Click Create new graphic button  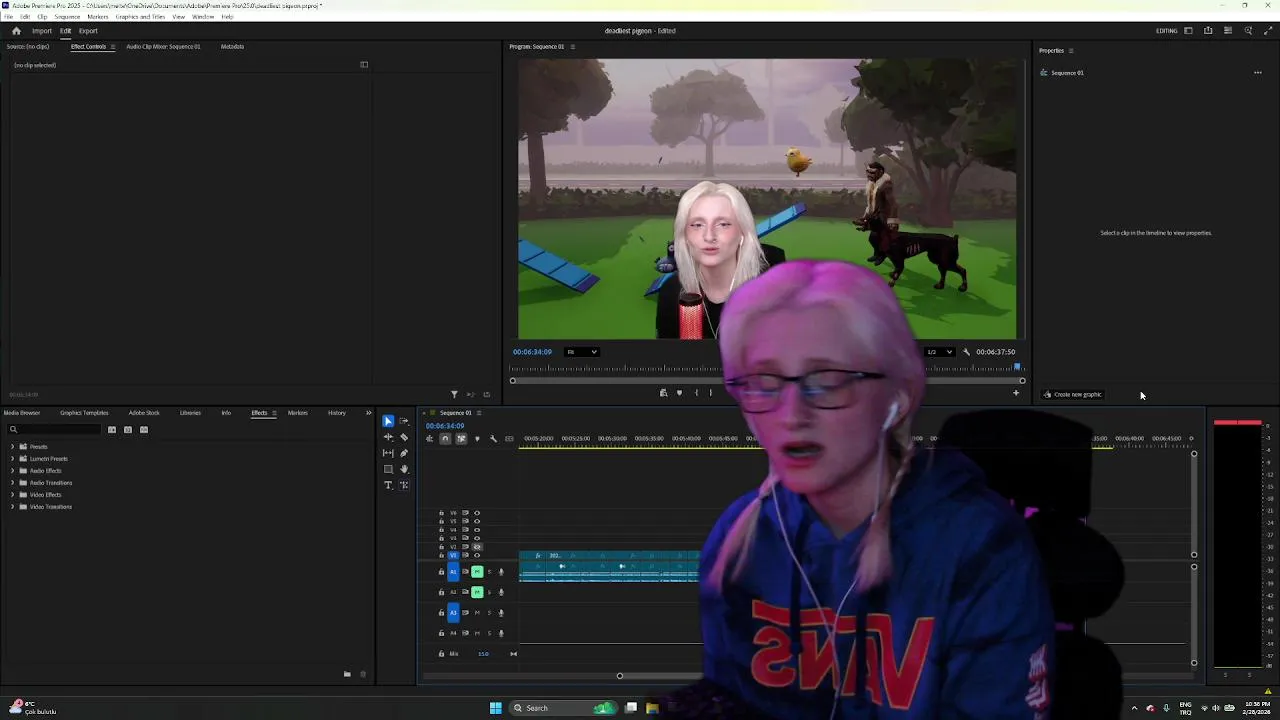(x=1072, y=394)
